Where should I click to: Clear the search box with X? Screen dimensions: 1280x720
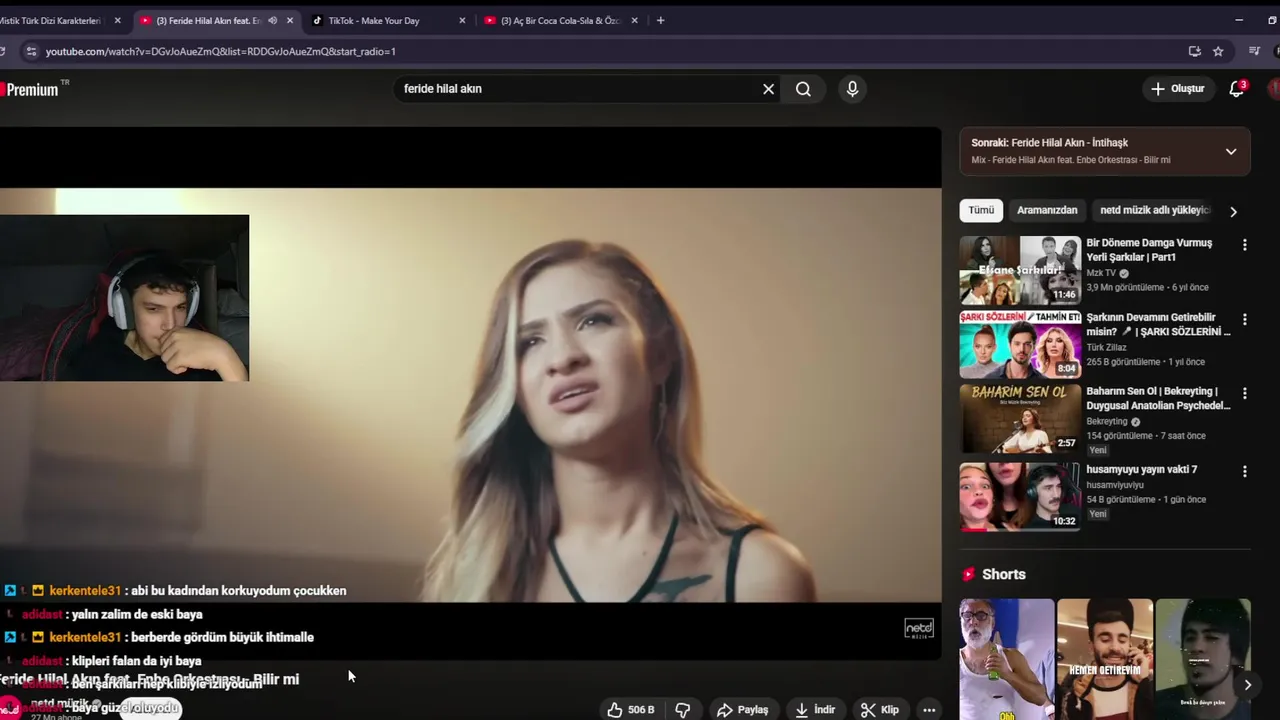point(768,89)
